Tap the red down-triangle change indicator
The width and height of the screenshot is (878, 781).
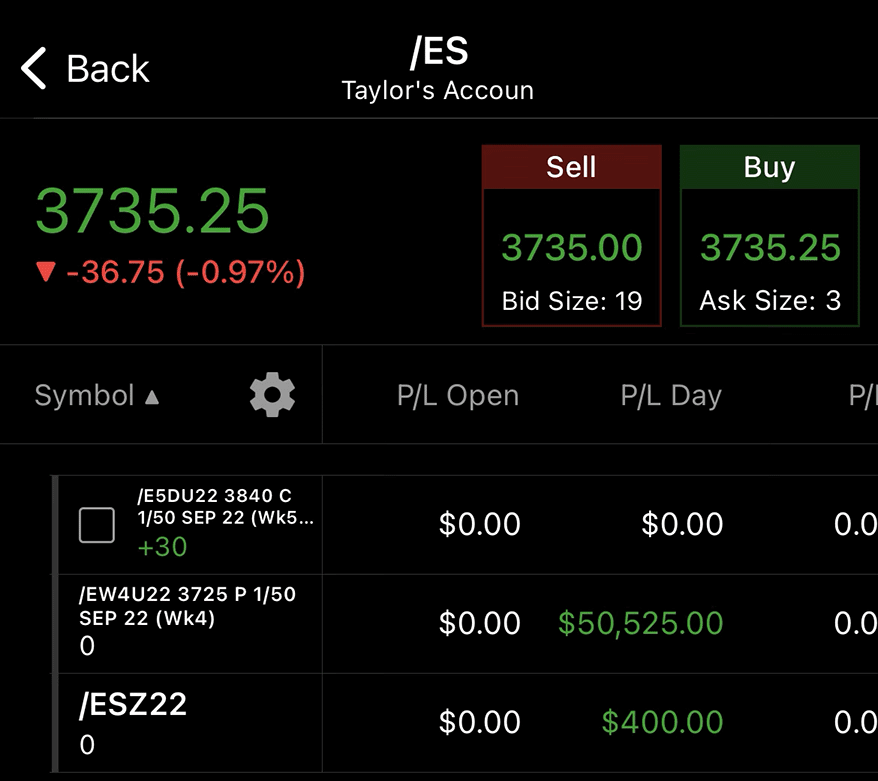click(x=45, y=272)
